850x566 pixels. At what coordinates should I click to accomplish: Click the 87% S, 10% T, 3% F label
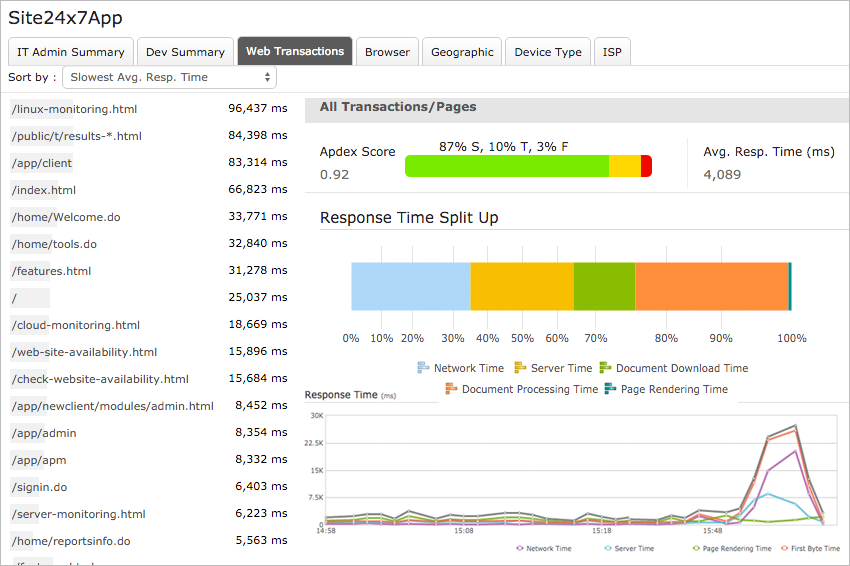click(504, 147)
